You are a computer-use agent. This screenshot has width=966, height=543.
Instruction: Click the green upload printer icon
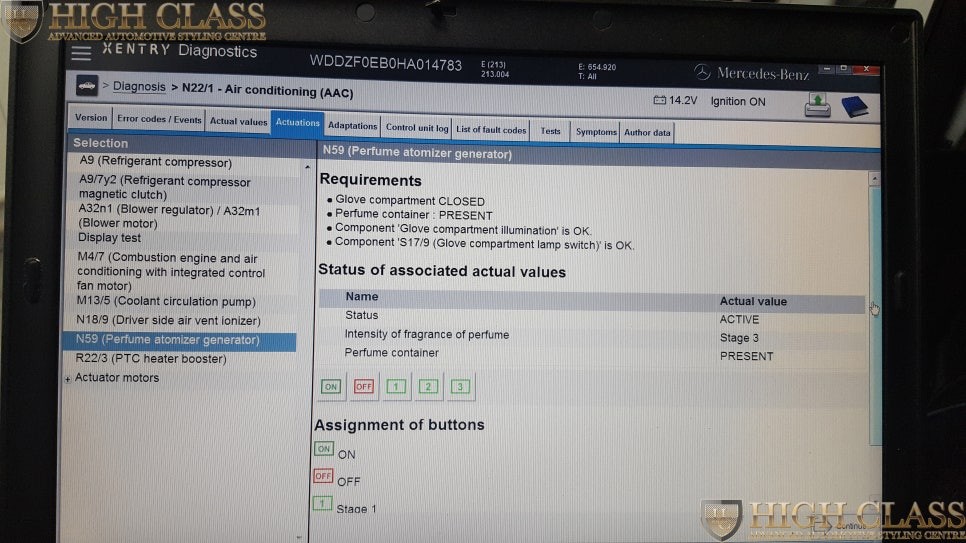817,104
